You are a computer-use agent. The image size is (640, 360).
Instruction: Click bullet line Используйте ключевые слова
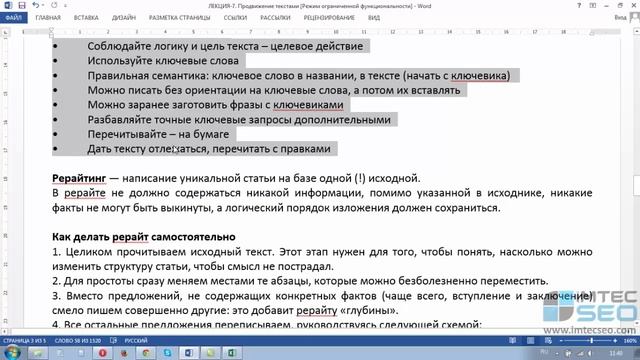point(163,61)
